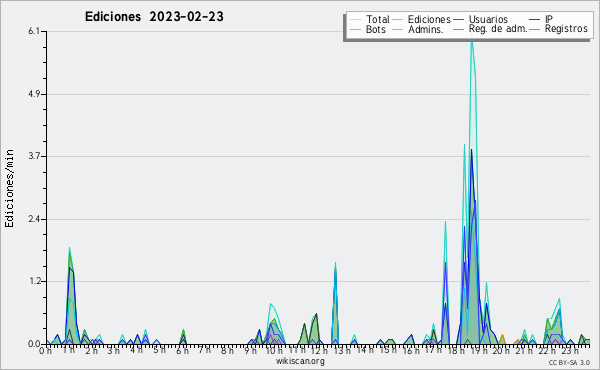Click the '6 h' x-axis label
Screen dimensions: 600x370
pyautogui.click(x=182, y=350)
